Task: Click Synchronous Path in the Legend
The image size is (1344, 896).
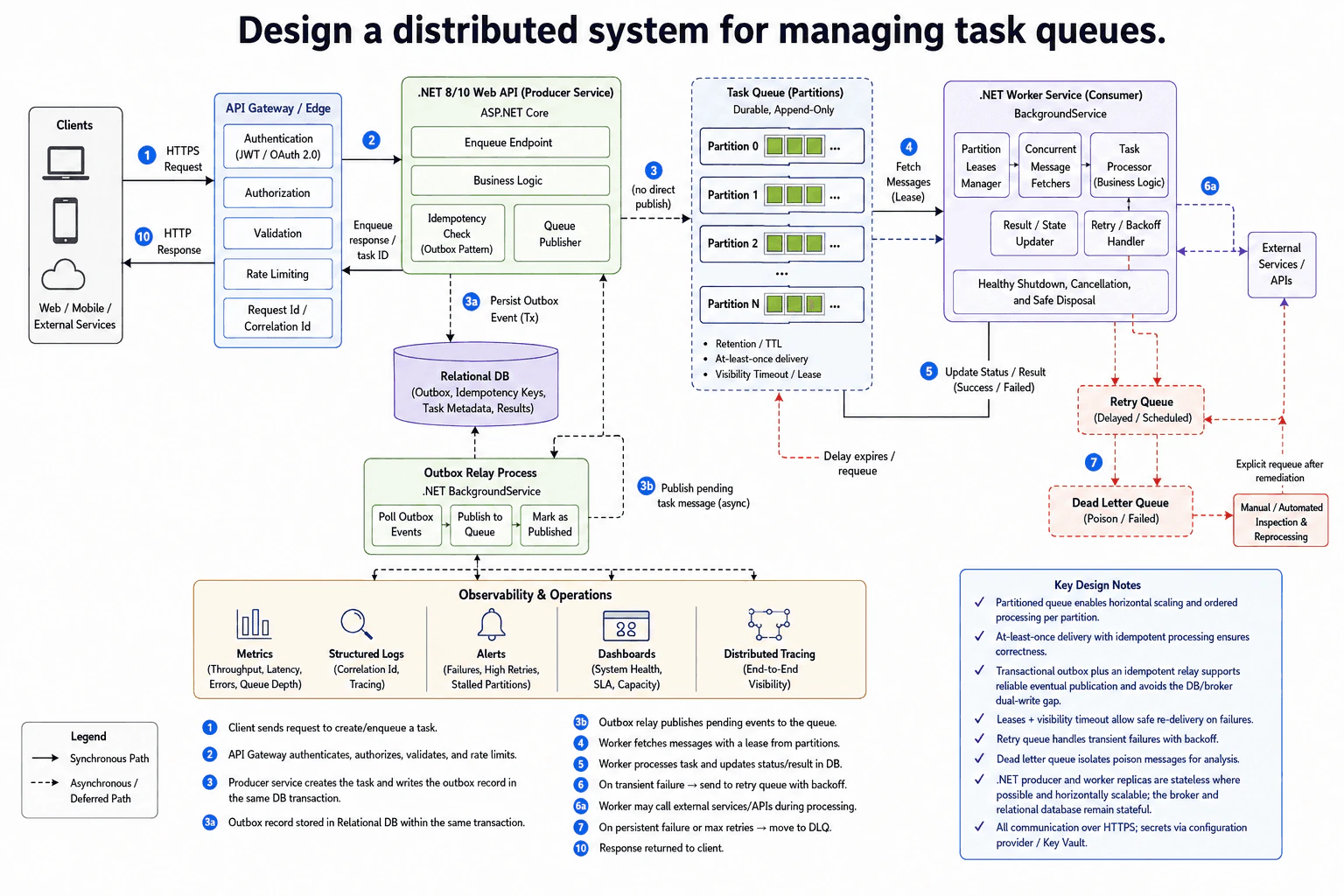Action: (109, 759)
